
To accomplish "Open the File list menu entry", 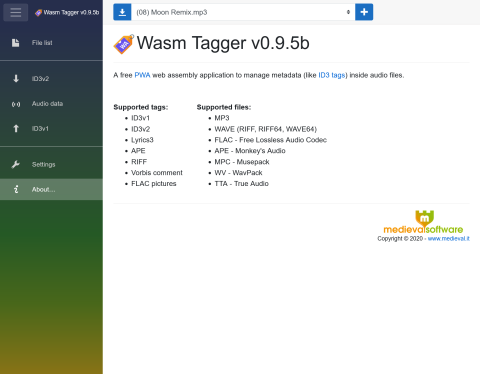I will coord(51,43).
